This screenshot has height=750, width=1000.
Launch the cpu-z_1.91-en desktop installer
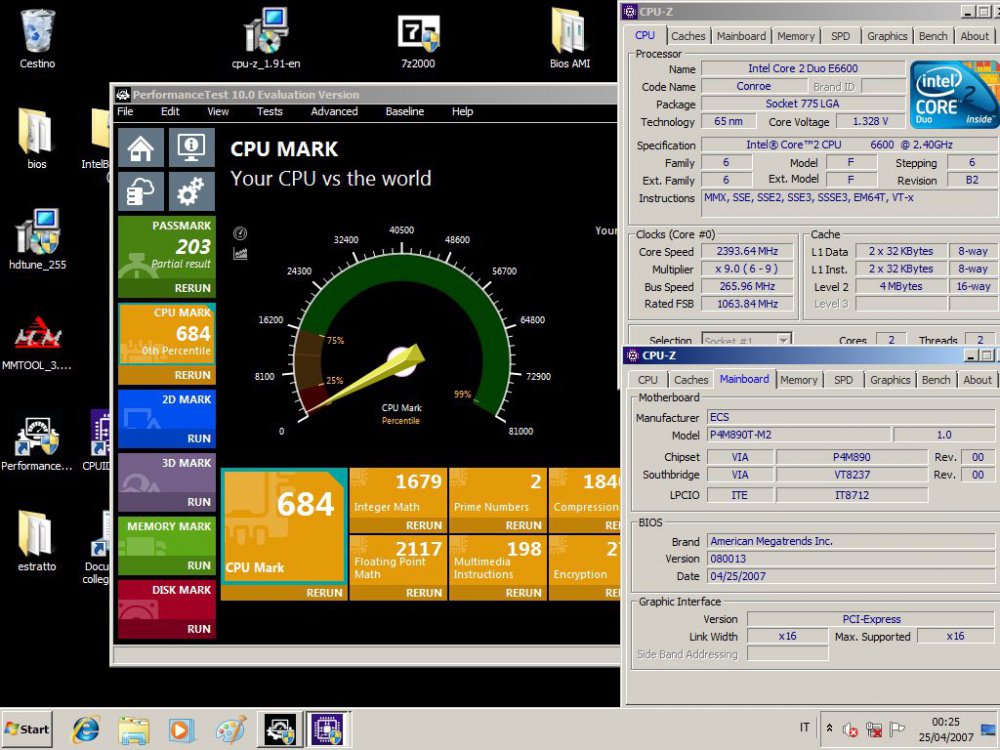tap(266, 35)
